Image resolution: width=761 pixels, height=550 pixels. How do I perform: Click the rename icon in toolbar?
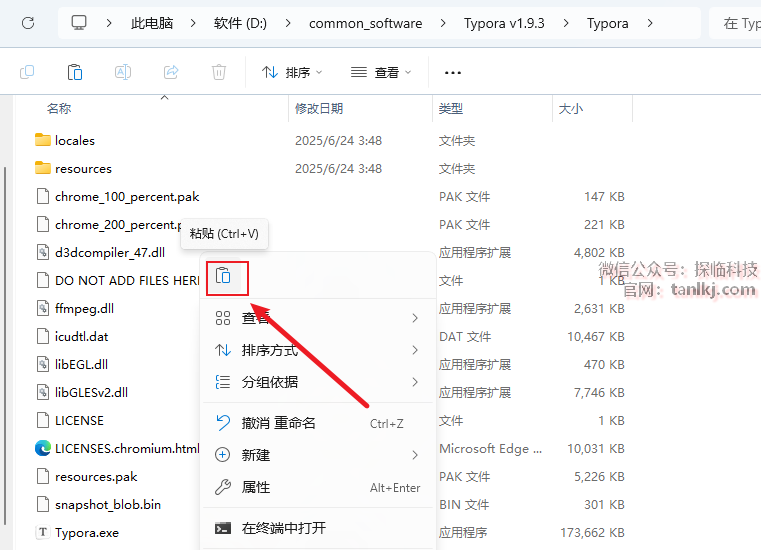(x=123, y=72)
